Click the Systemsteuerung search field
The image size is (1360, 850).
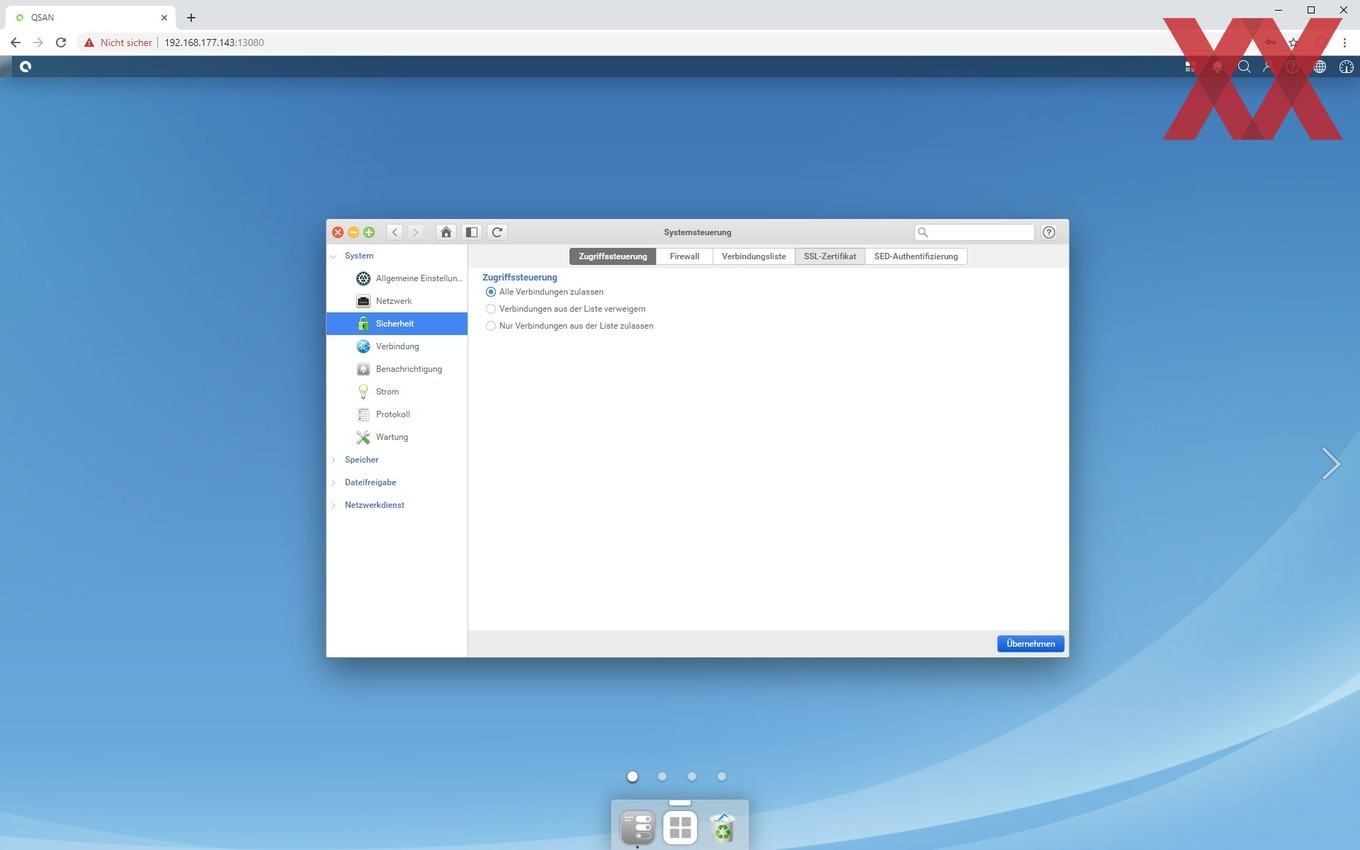point(975,232)
